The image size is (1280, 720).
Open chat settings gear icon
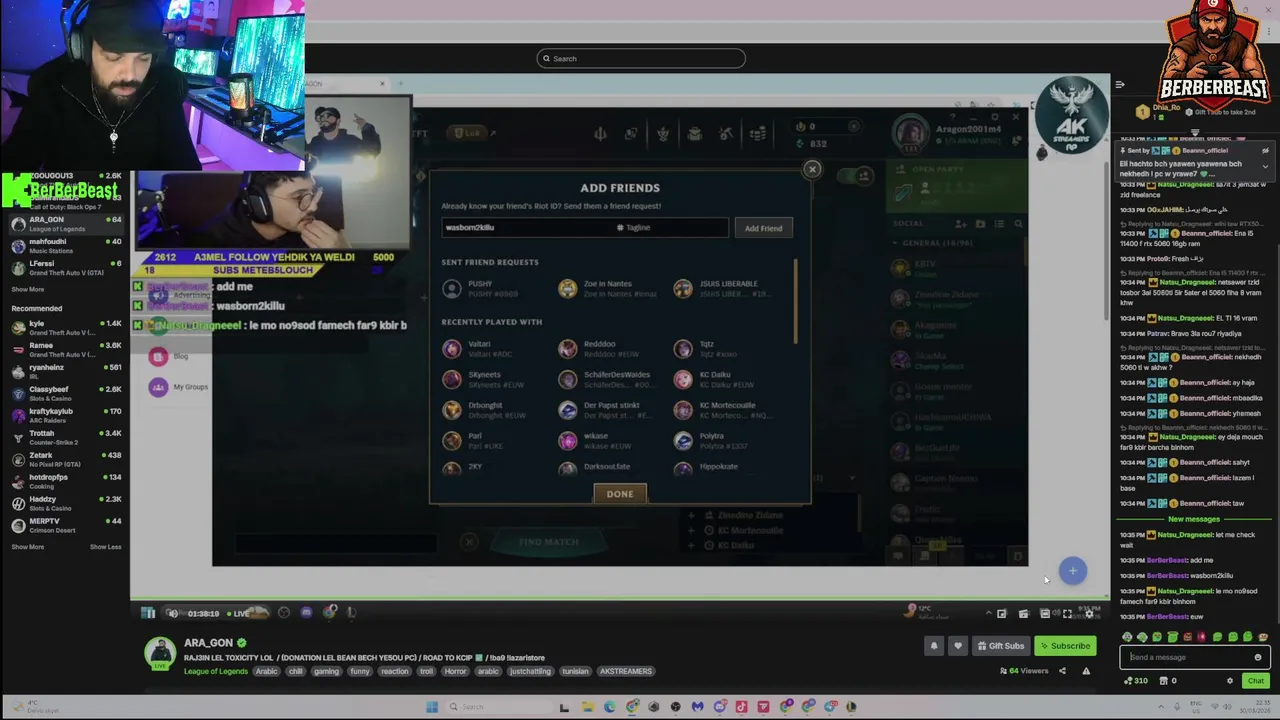coord(1230,681)
